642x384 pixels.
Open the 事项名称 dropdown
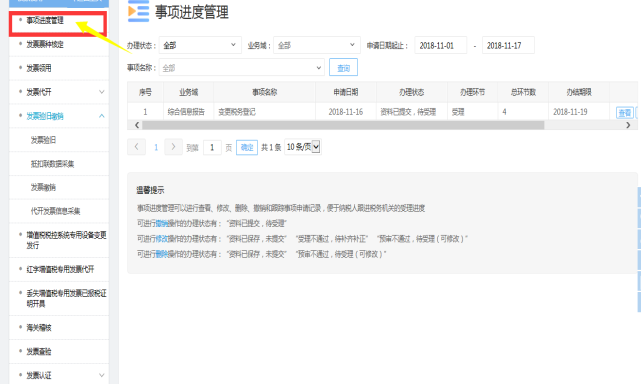tap(242, 68)
